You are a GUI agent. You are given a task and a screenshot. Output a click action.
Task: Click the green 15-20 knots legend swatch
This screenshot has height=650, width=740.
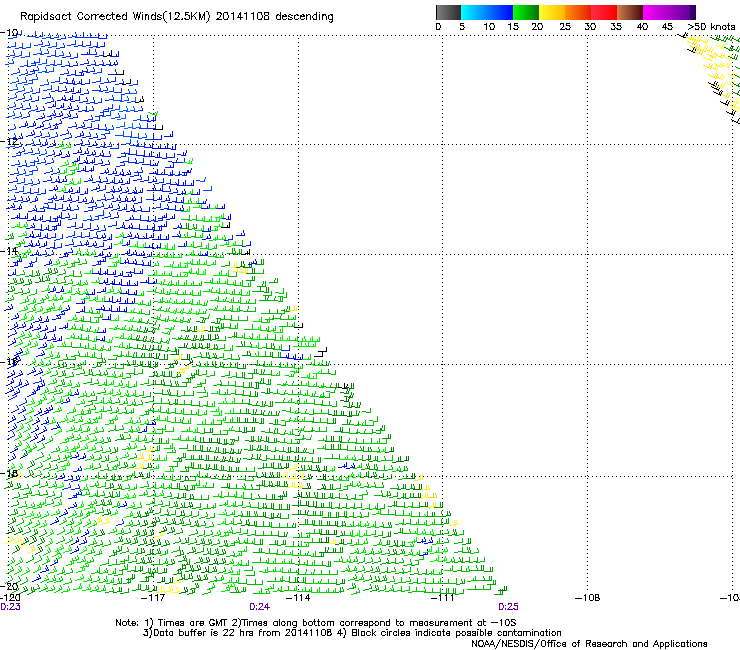(526, 12)
